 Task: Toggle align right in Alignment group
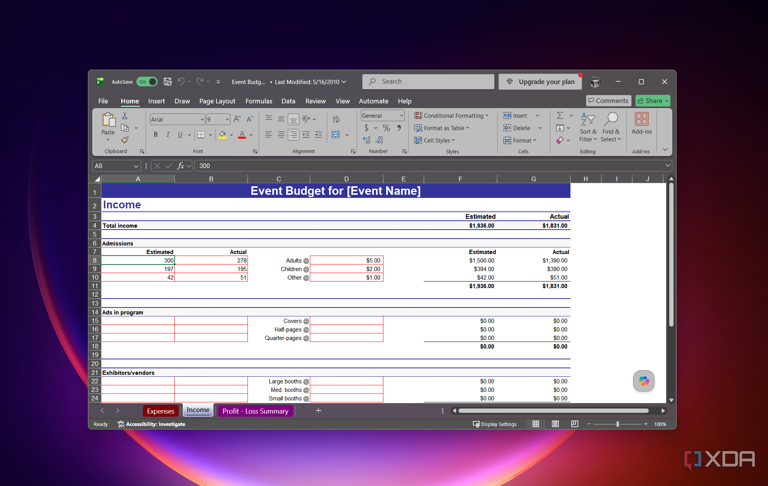coord(293,135)
